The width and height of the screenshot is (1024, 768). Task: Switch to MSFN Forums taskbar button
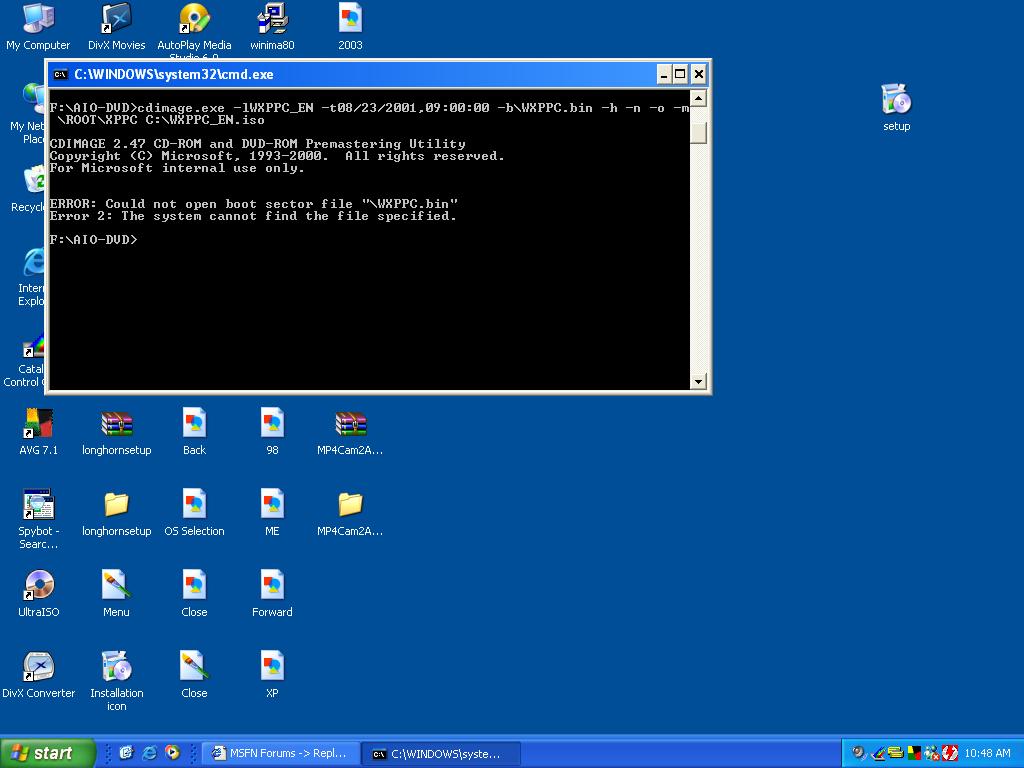(281, 754)
